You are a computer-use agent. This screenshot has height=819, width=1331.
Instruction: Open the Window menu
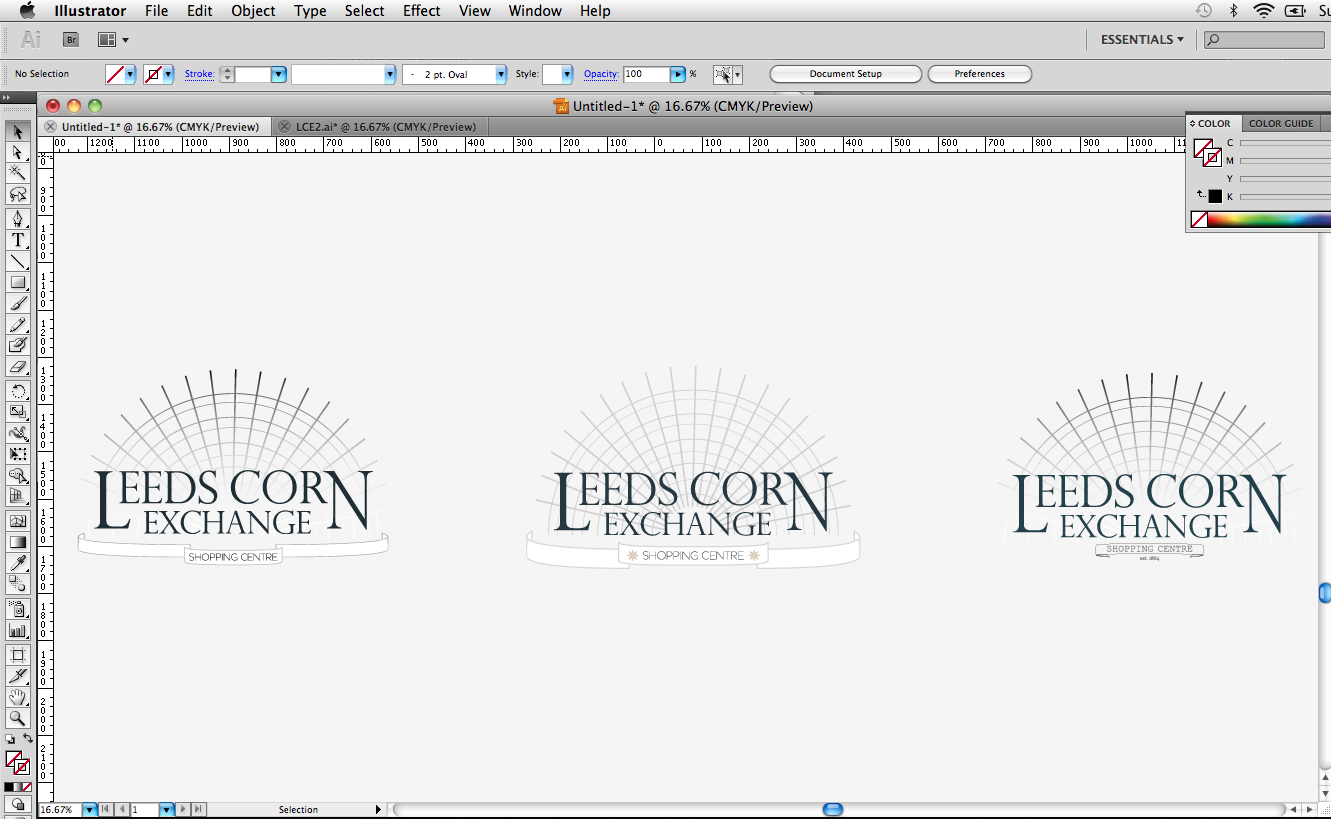[x=535, y=11]
